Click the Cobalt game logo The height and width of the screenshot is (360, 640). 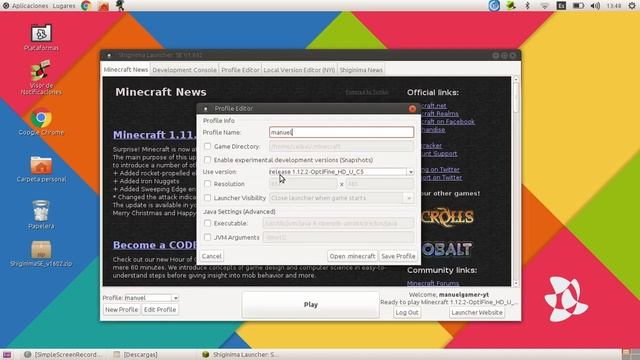[x=447, y=249]
